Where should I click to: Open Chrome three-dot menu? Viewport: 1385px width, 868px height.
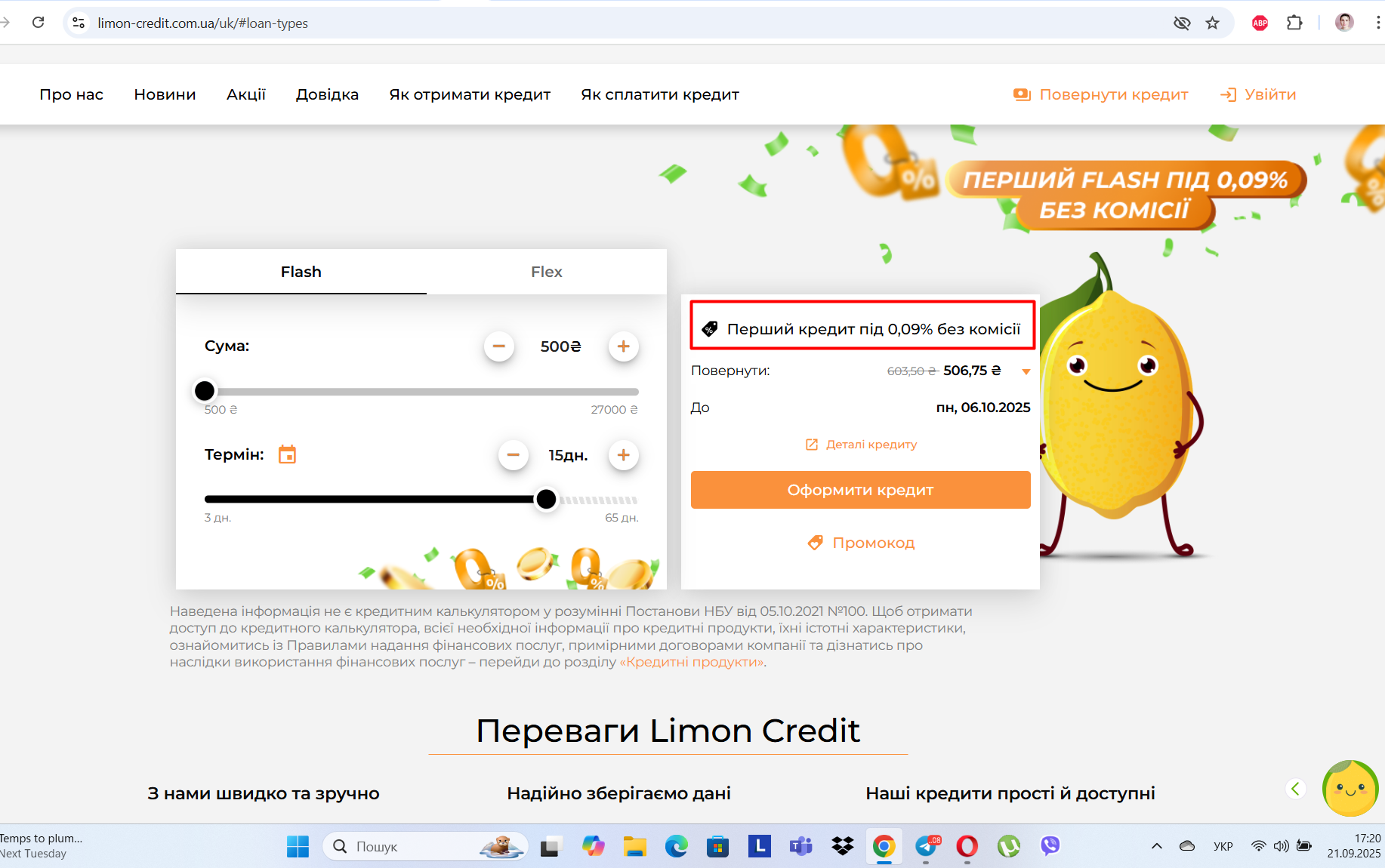(x=1377, y=23)
